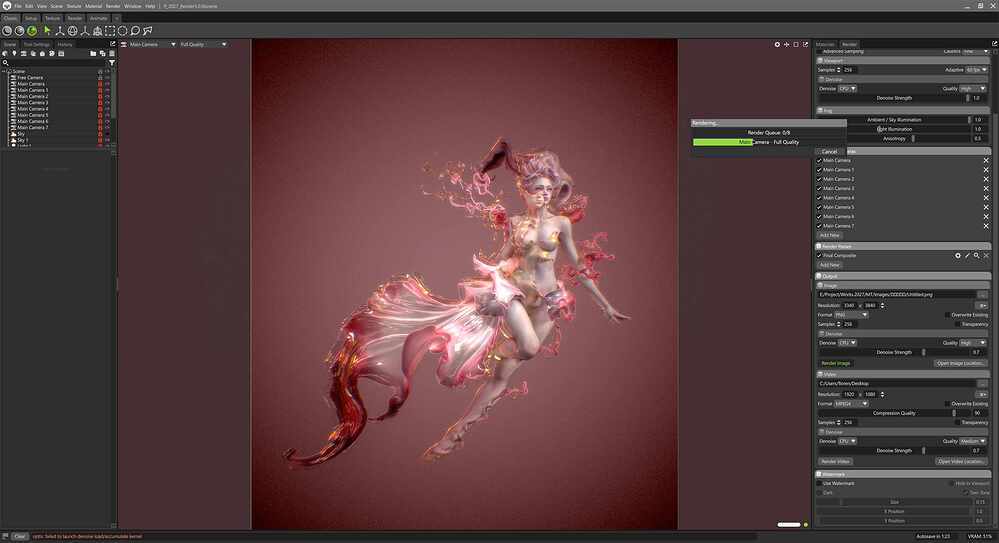Click the viewport settings gear icon
The image size is (999, 543).
point(777,45)
